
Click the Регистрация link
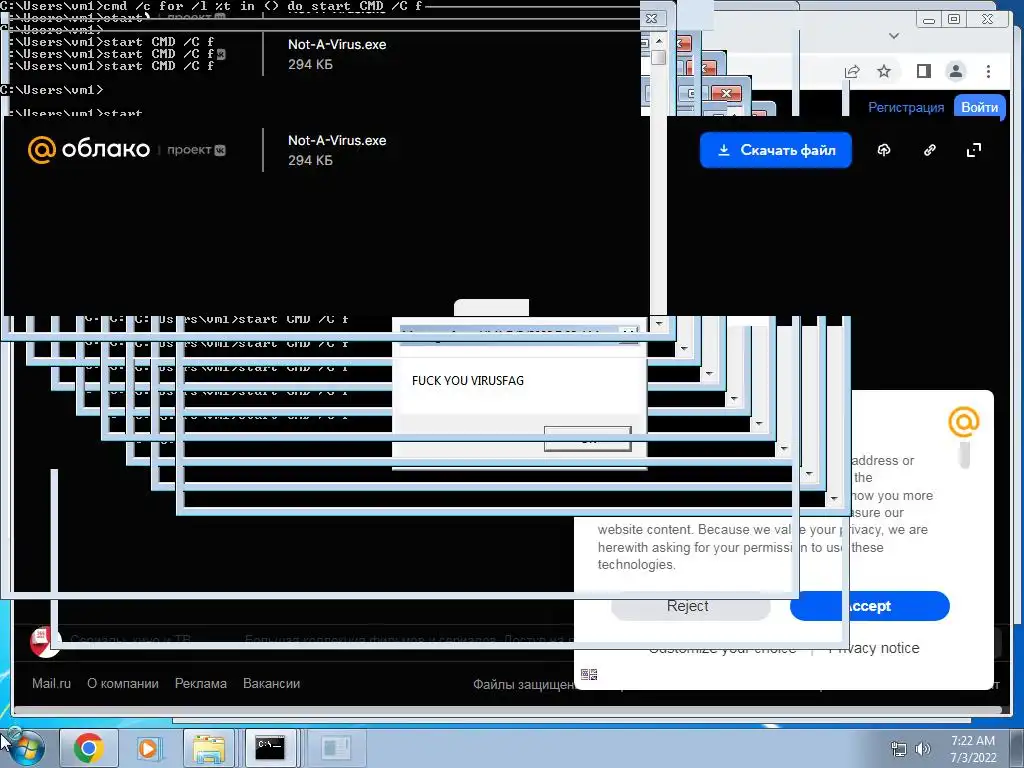[906, 108]
